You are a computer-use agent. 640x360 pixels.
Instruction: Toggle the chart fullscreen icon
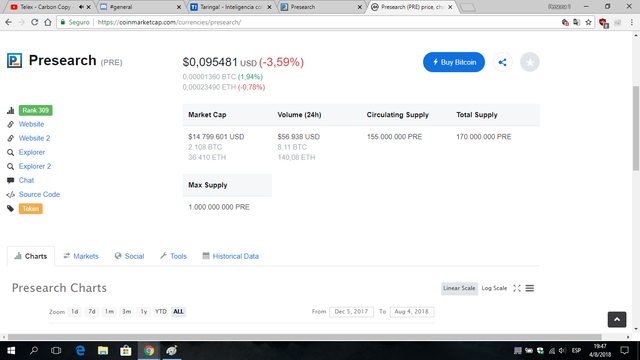(x=517, y=288)
